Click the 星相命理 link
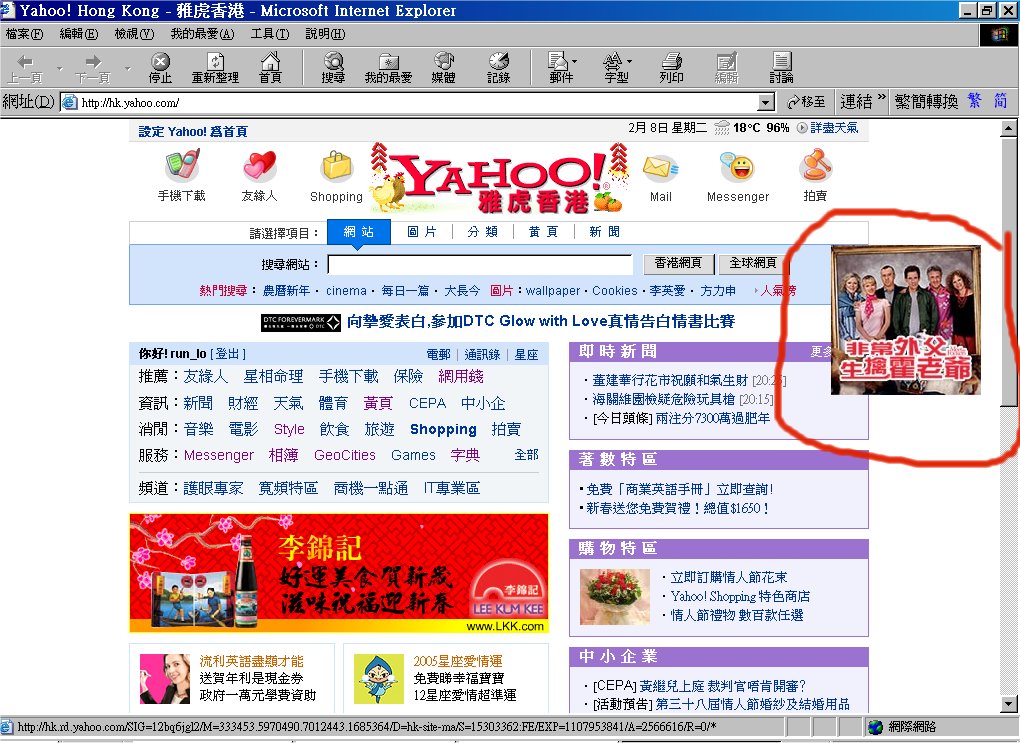 tap(273, 377)
